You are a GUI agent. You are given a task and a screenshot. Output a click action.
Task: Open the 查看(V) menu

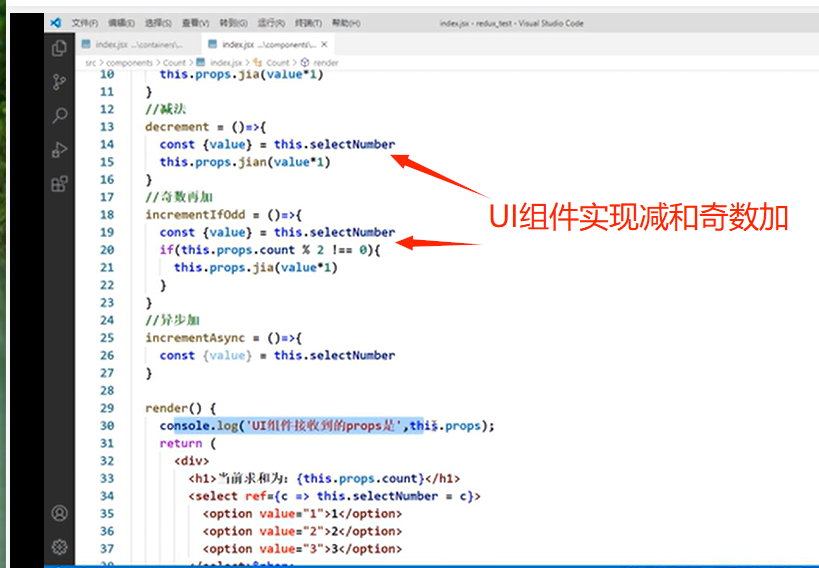pyautogui.click(x=195, y=23)
